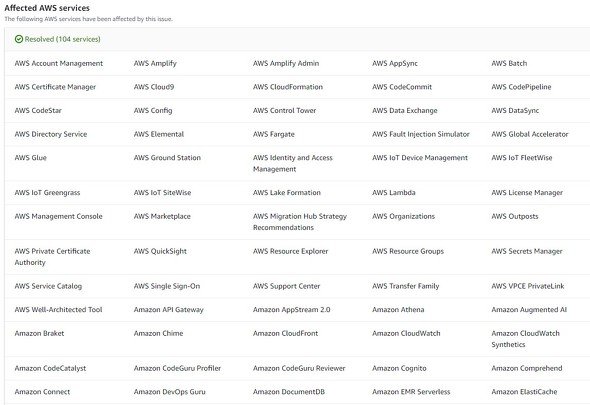Screen dimensions: 590x405
Task: Choose Amazon CodeGuru Profiler
Action: (177, 368)
